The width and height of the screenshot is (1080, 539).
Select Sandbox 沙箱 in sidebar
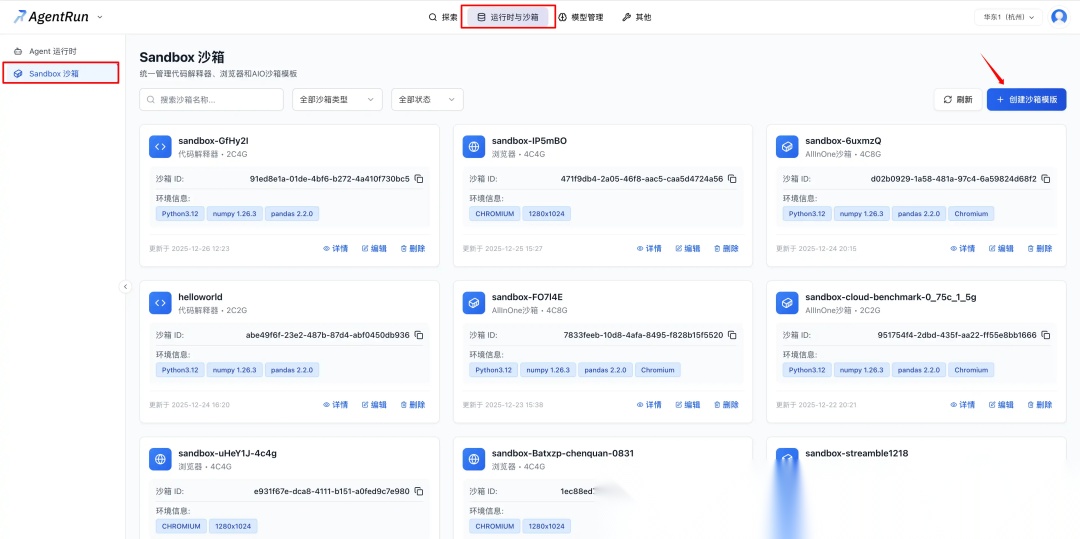coord(62,73)
